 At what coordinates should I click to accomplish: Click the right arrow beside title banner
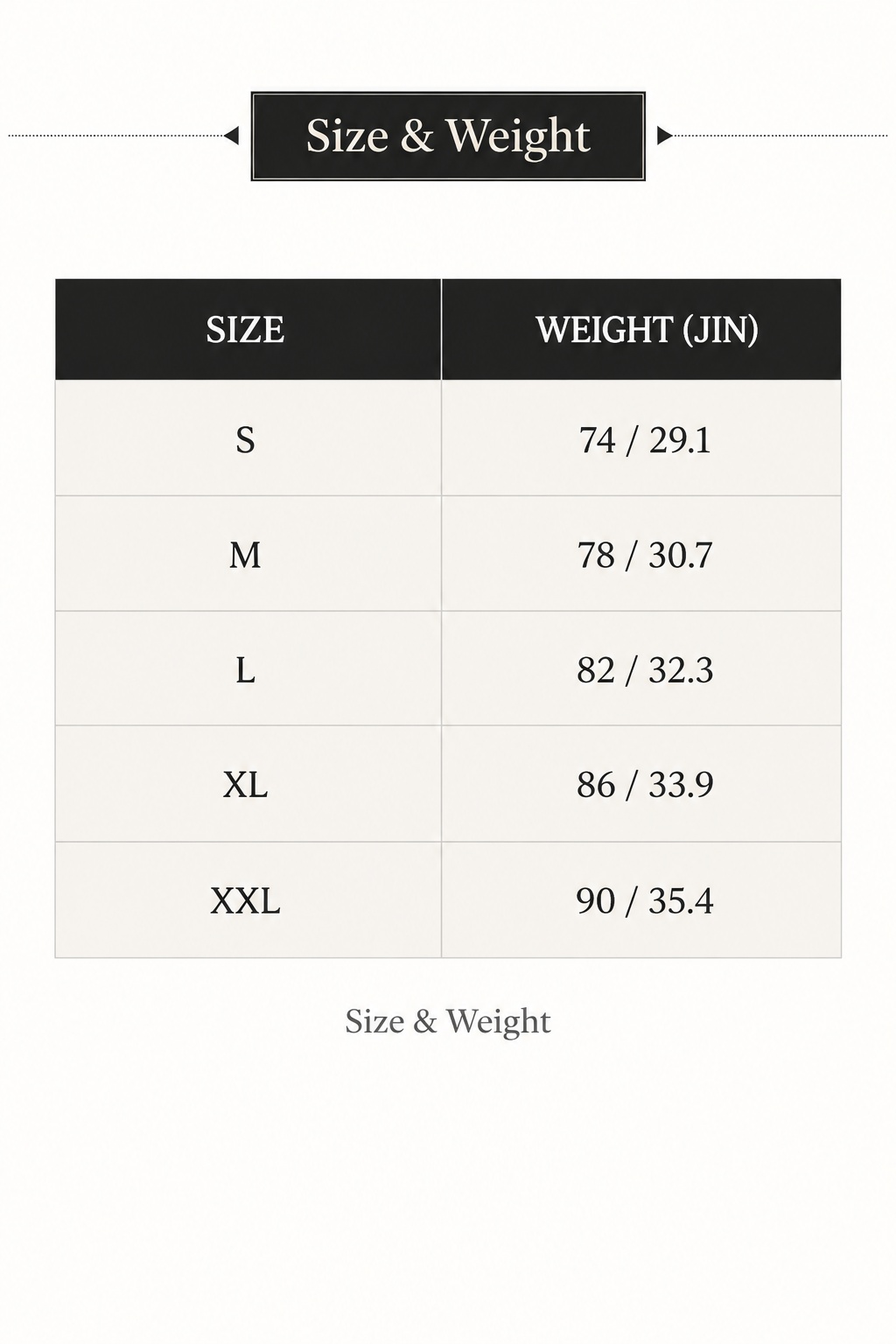pos(665,136)
